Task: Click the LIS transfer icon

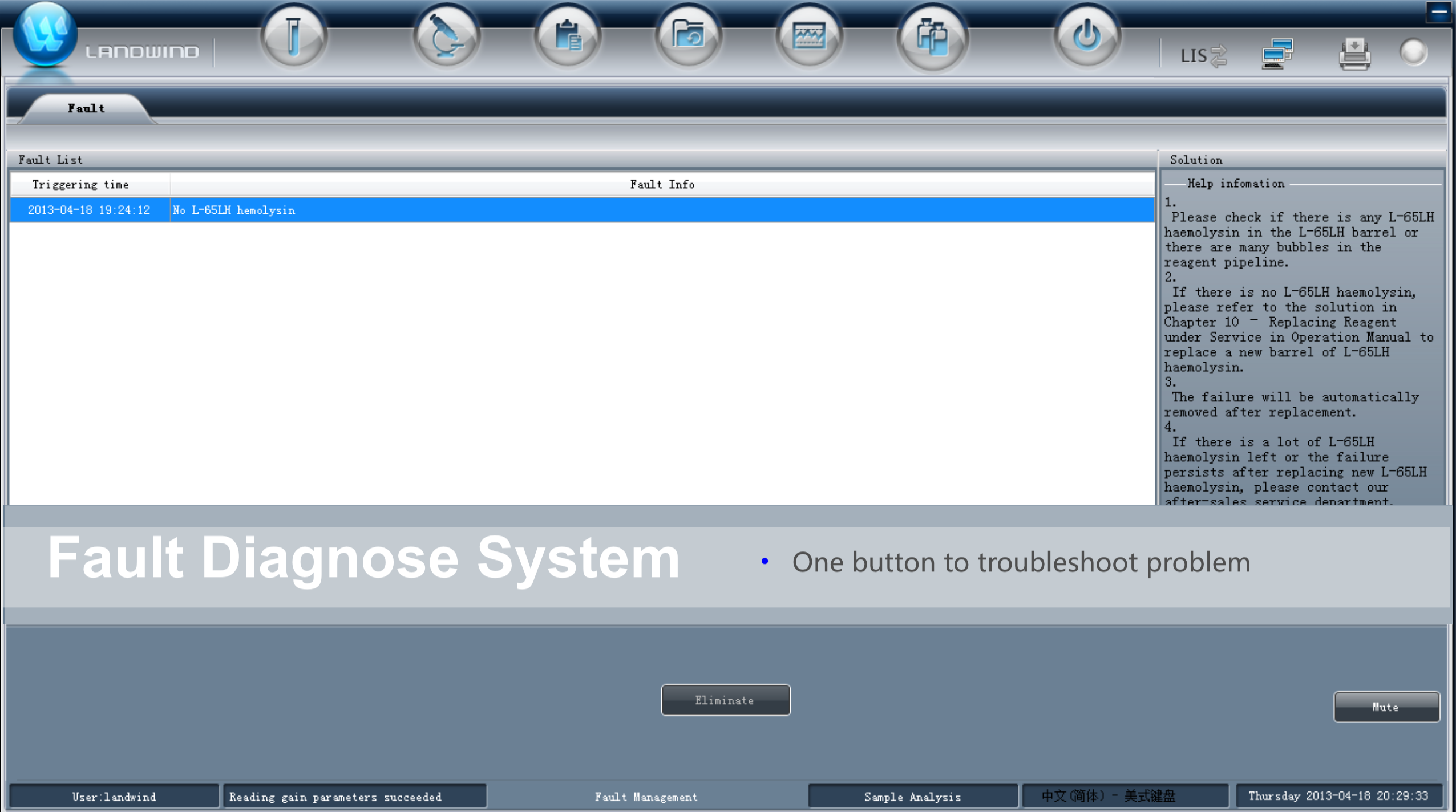Action: point(1203,55)
